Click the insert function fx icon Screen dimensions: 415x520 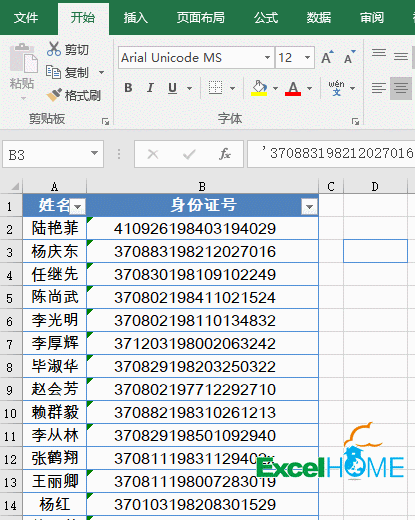225,154
